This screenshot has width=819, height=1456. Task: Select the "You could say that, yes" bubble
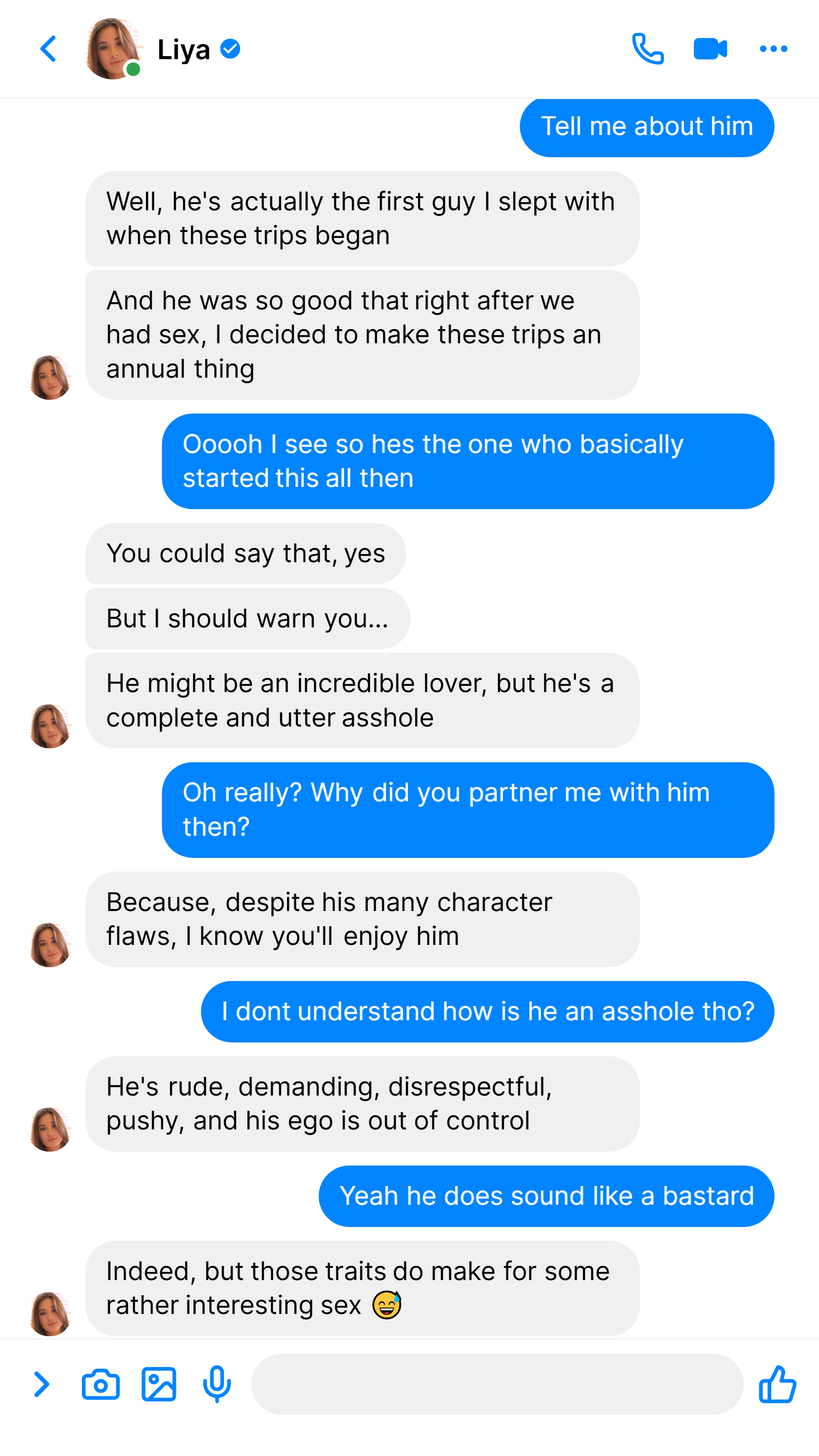(245, 554)
